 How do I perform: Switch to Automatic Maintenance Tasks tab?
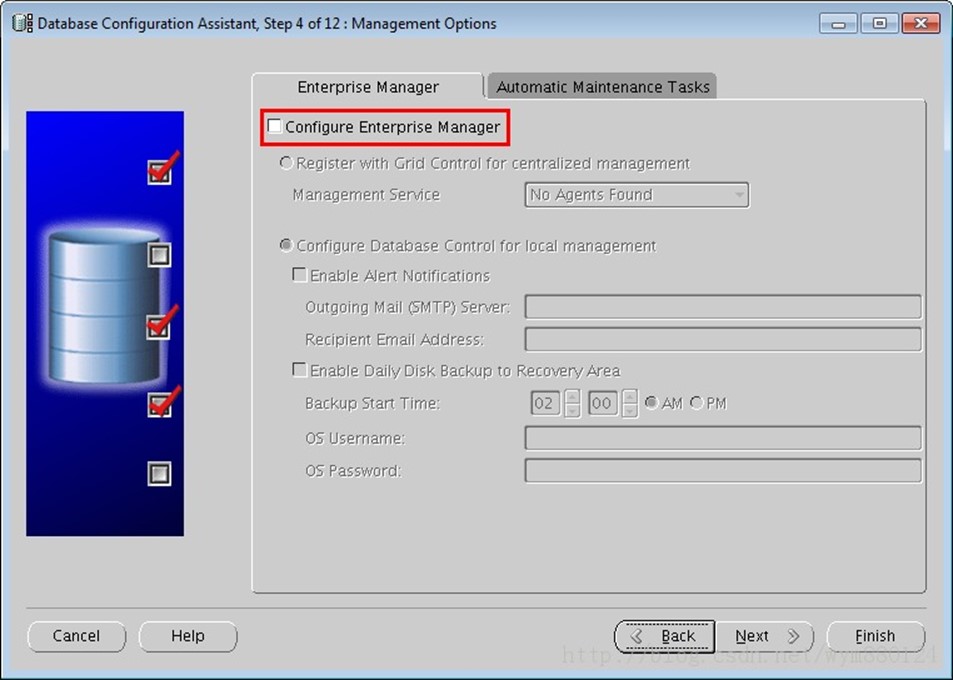click(602, 87)
